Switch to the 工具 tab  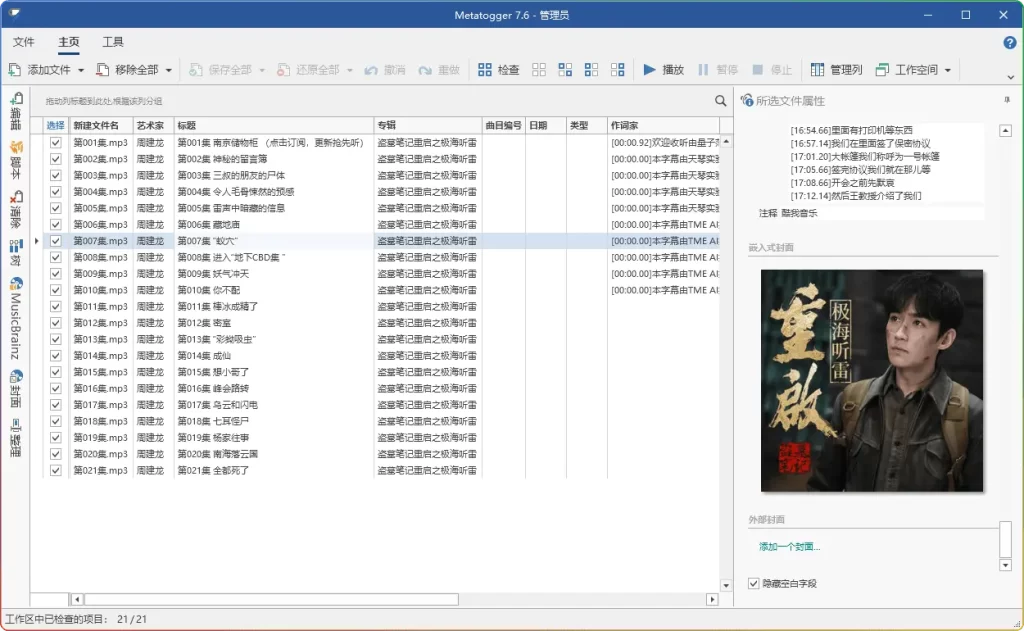click(x=112, y=42)
